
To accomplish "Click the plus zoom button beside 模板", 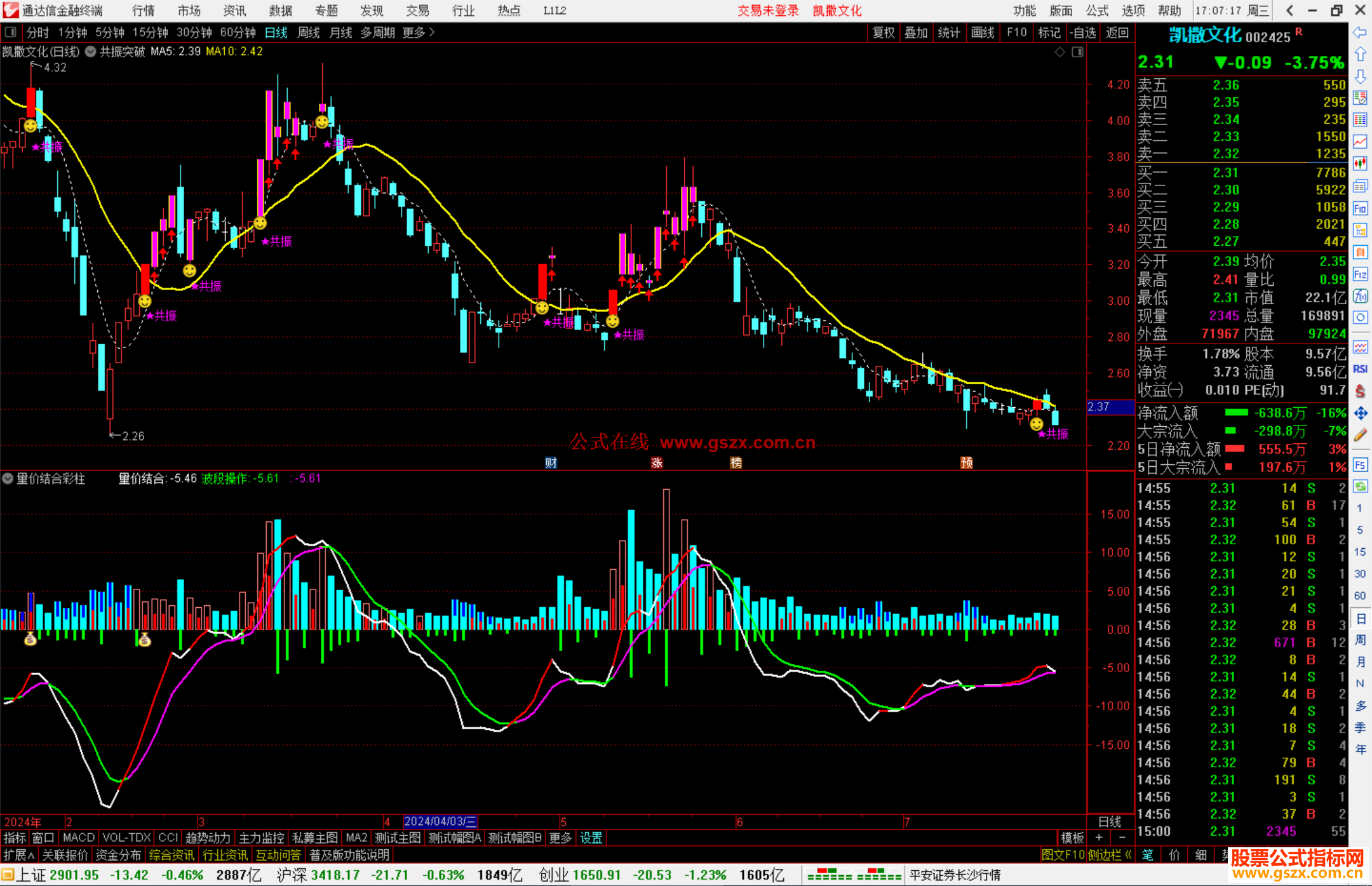I will pos(1099,838).
